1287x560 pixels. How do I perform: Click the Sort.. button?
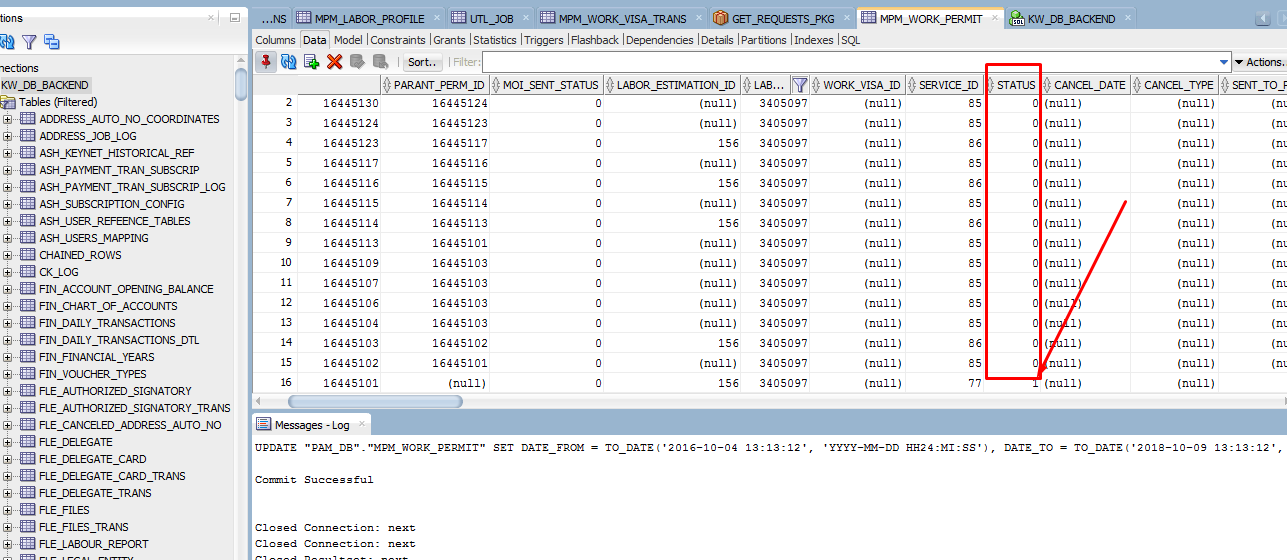pos(424,62)
